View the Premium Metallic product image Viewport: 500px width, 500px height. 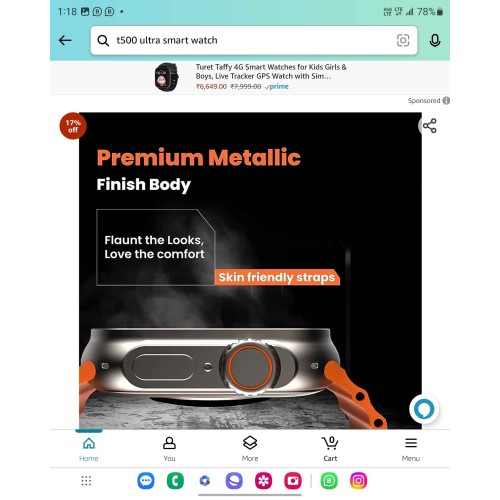(x=250, y=271)
